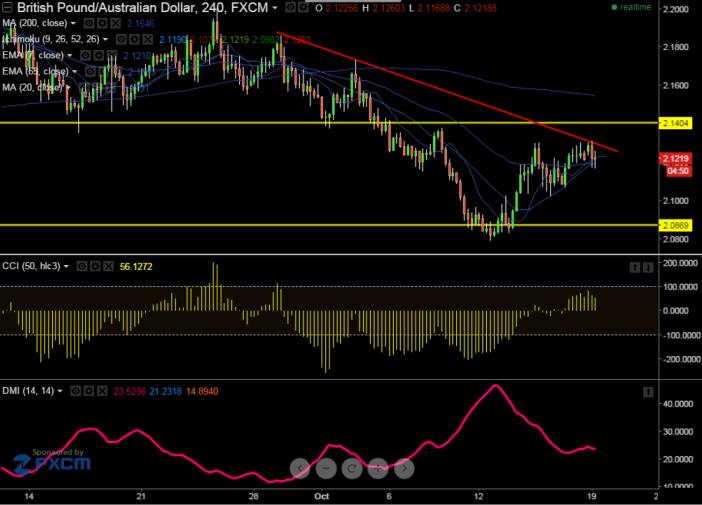Select the red descending trendline
This screenshot has height=505, width=702.
pyautogui.click(x=447, y=92)
